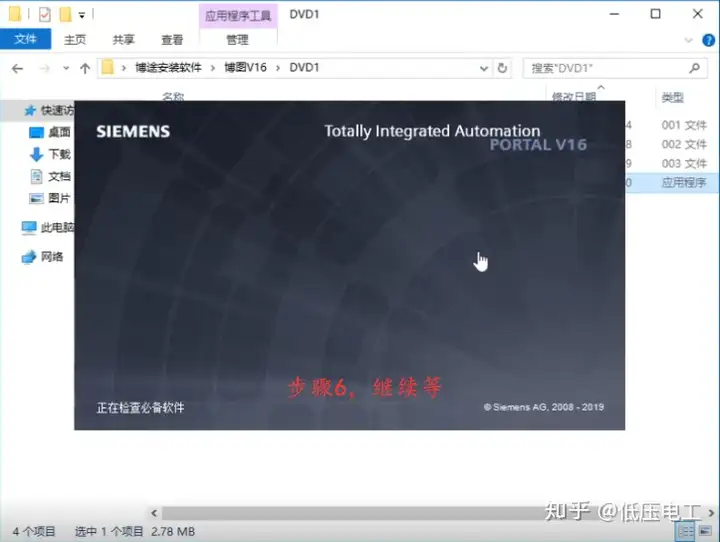Go back with the left arrow
The image size is (720, 542).
coord(17,68)
